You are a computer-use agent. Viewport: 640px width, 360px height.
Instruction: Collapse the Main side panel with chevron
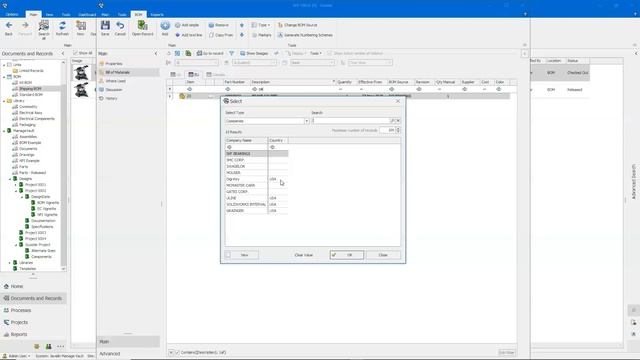point(156,53)
